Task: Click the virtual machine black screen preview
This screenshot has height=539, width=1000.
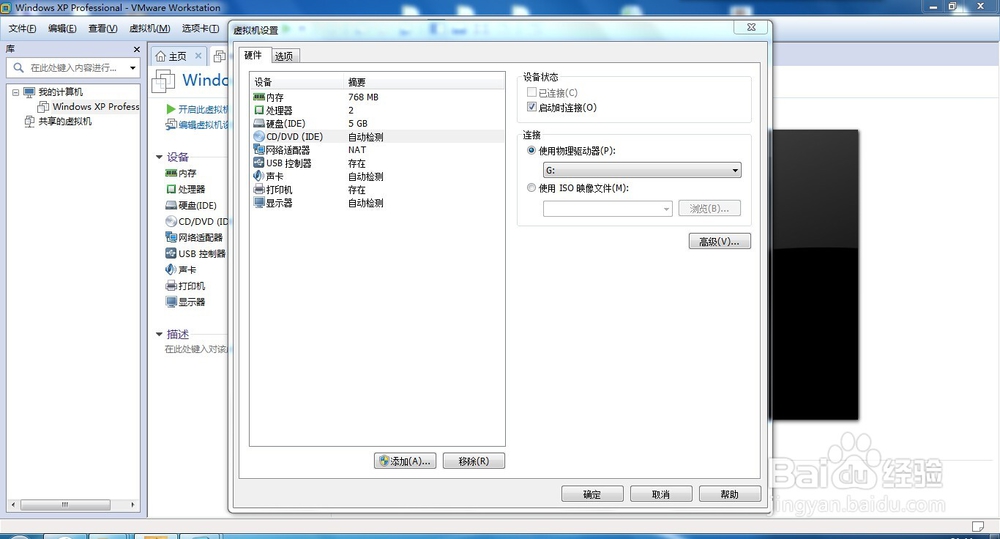Action: tap(814, 274)
